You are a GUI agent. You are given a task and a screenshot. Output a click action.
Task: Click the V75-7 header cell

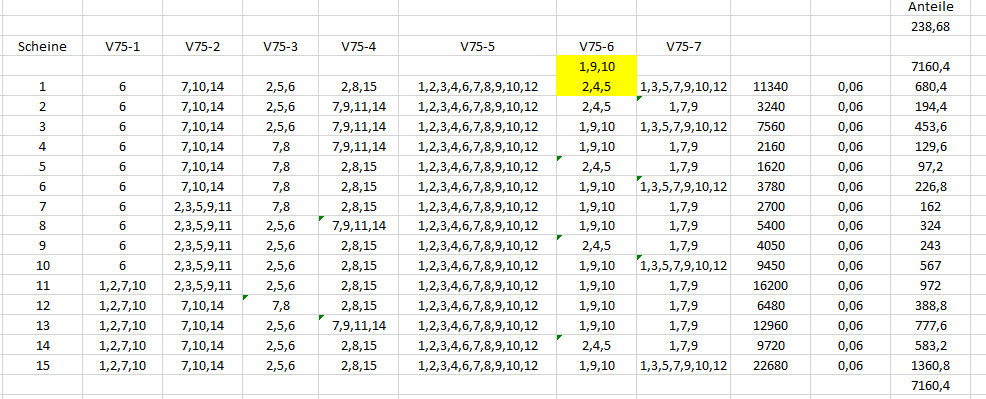coord(684,46)
